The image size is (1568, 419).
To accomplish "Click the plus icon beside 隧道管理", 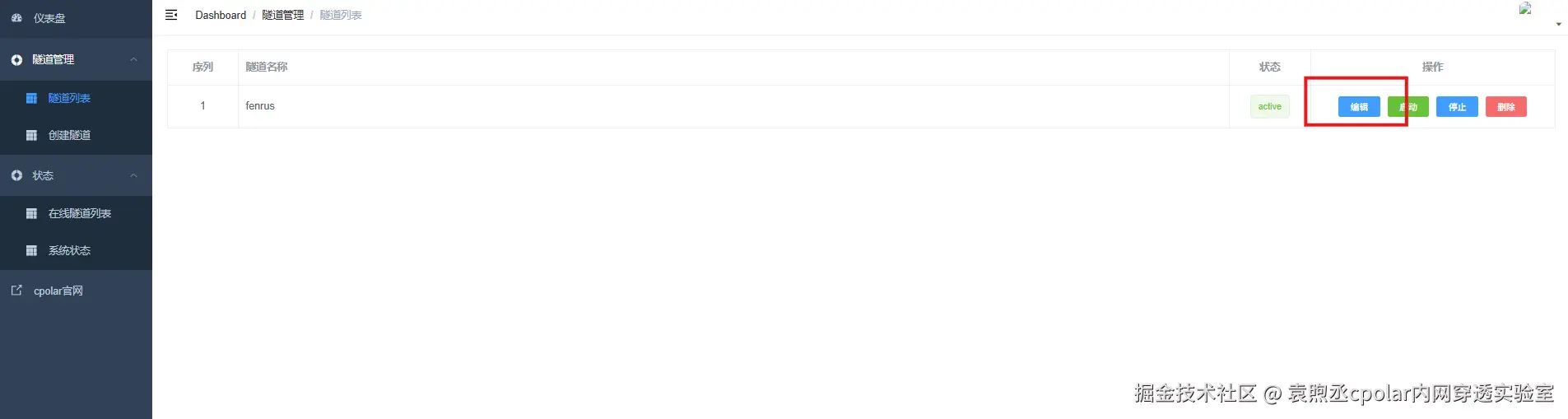I will [16, 60].
